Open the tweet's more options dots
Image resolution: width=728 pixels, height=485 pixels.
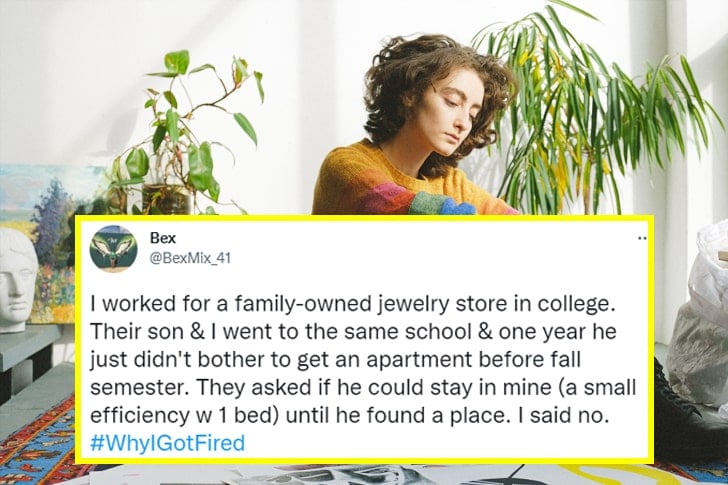point(641,238)
